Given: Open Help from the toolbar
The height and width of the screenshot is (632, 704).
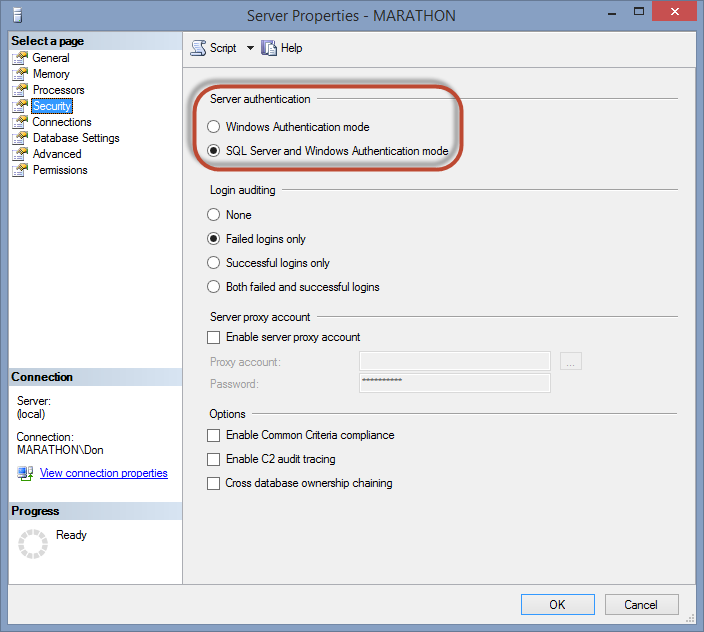Looking at the screenshot, I should click(x=282, y=48).
